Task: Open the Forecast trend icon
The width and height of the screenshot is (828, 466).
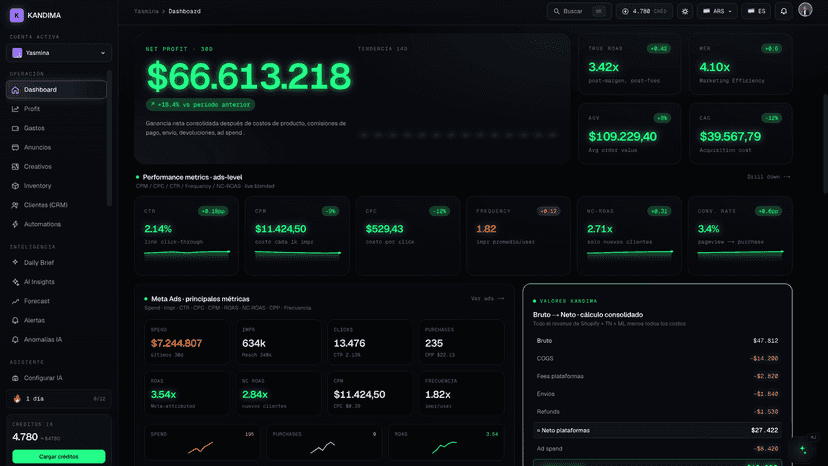Action: pos(15,301)
